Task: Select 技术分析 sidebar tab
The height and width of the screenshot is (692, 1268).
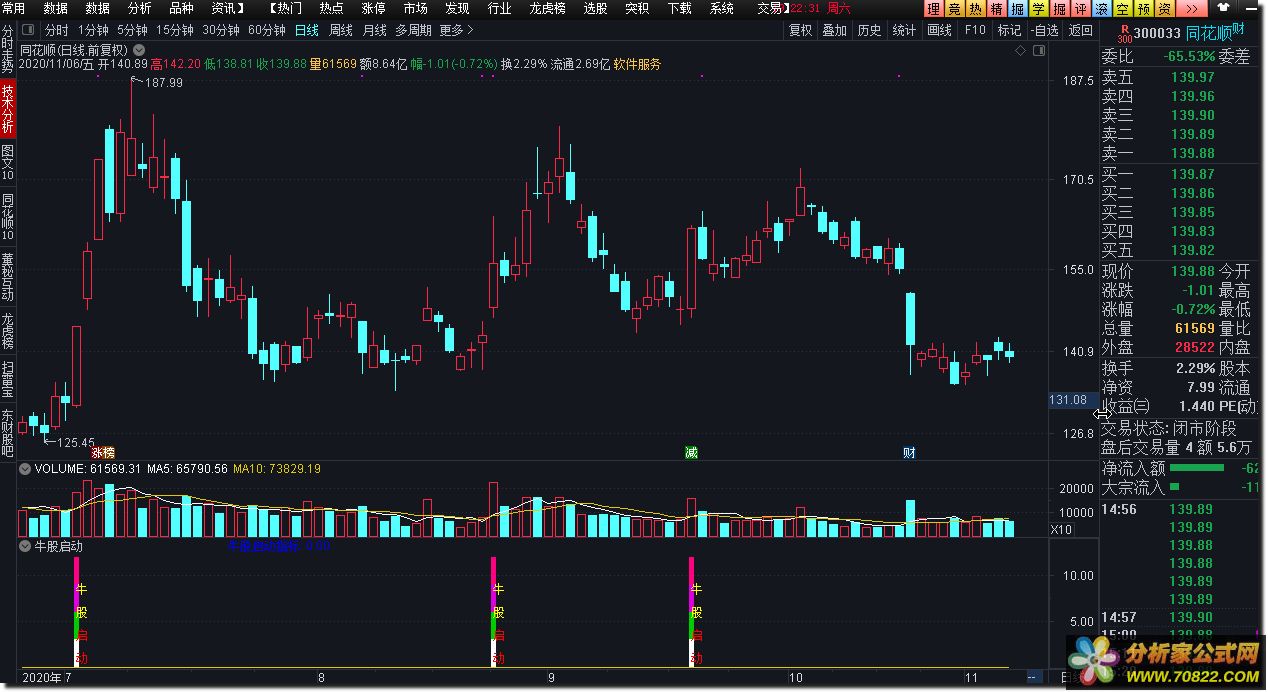Action: click(x=8, y=108)
